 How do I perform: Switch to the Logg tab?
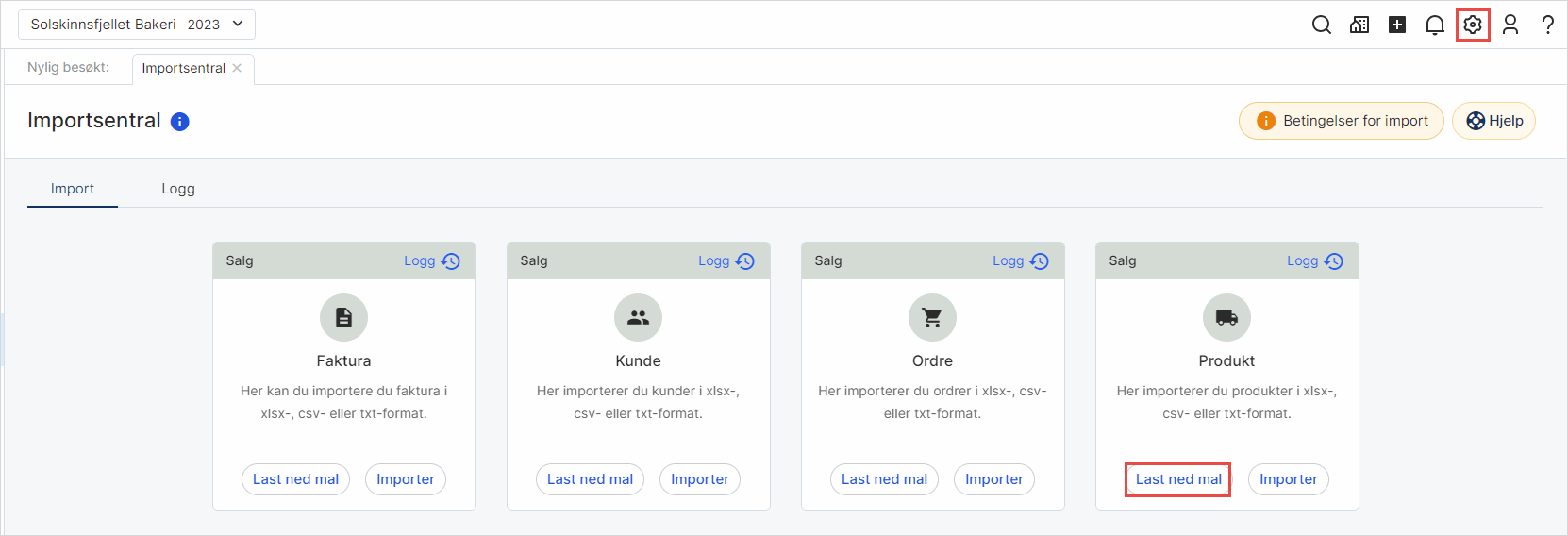(x=178, y=189)
